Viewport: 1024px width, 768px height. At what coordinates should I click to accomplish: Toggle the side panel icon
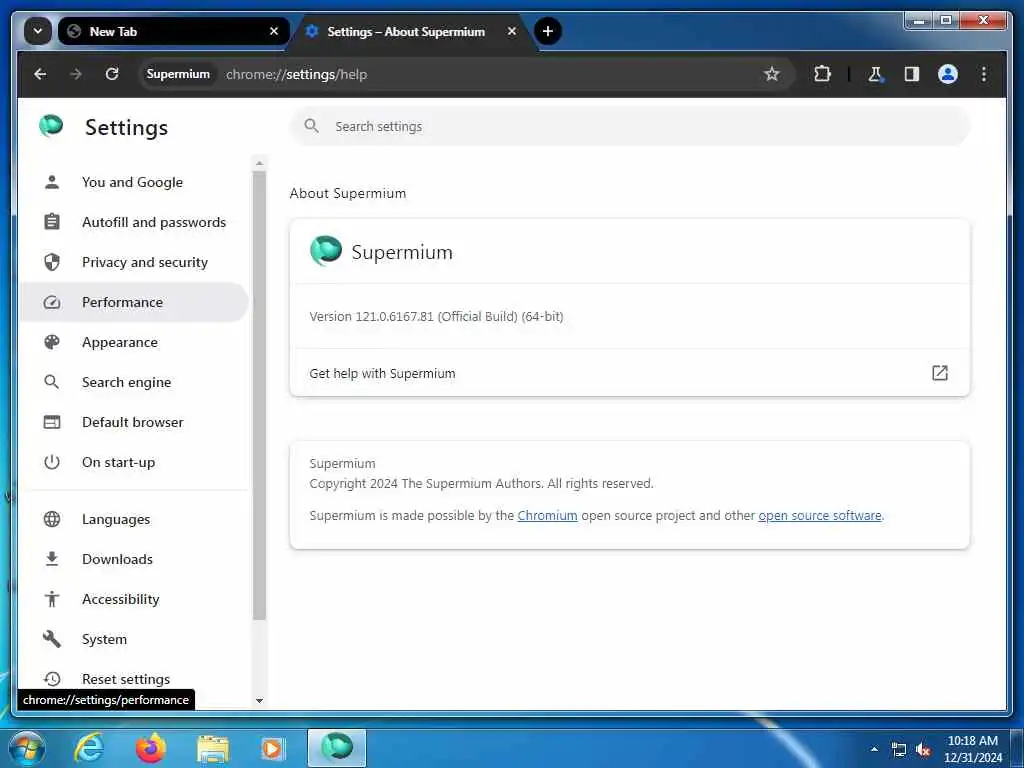pyautogui.click(x=912, y=74)
